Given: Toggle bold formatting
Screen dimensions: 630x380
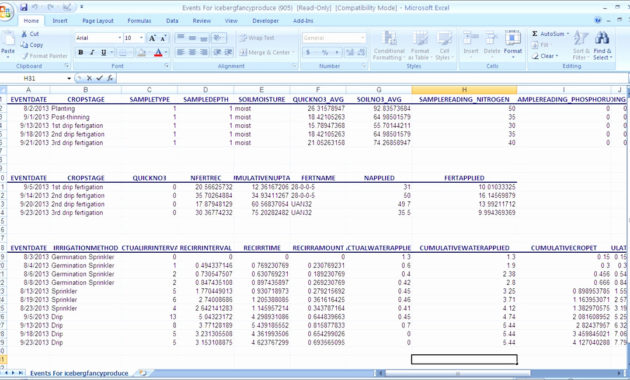Looking at the screenshot, I should 81,52.
